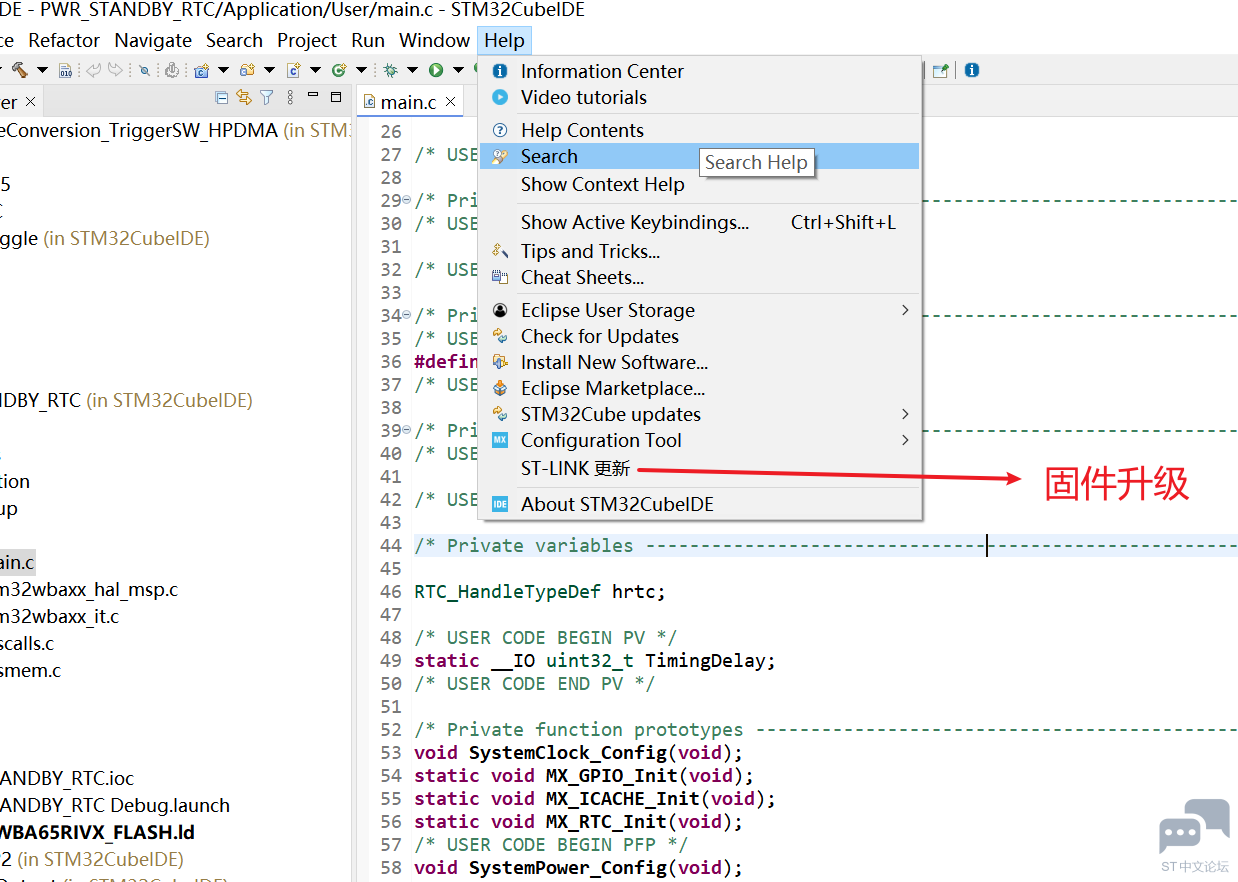This screenshot has height=882, width=1238.
Task: Select the ST-LINK 更新 menu entry
Action: tap(575, 469)
